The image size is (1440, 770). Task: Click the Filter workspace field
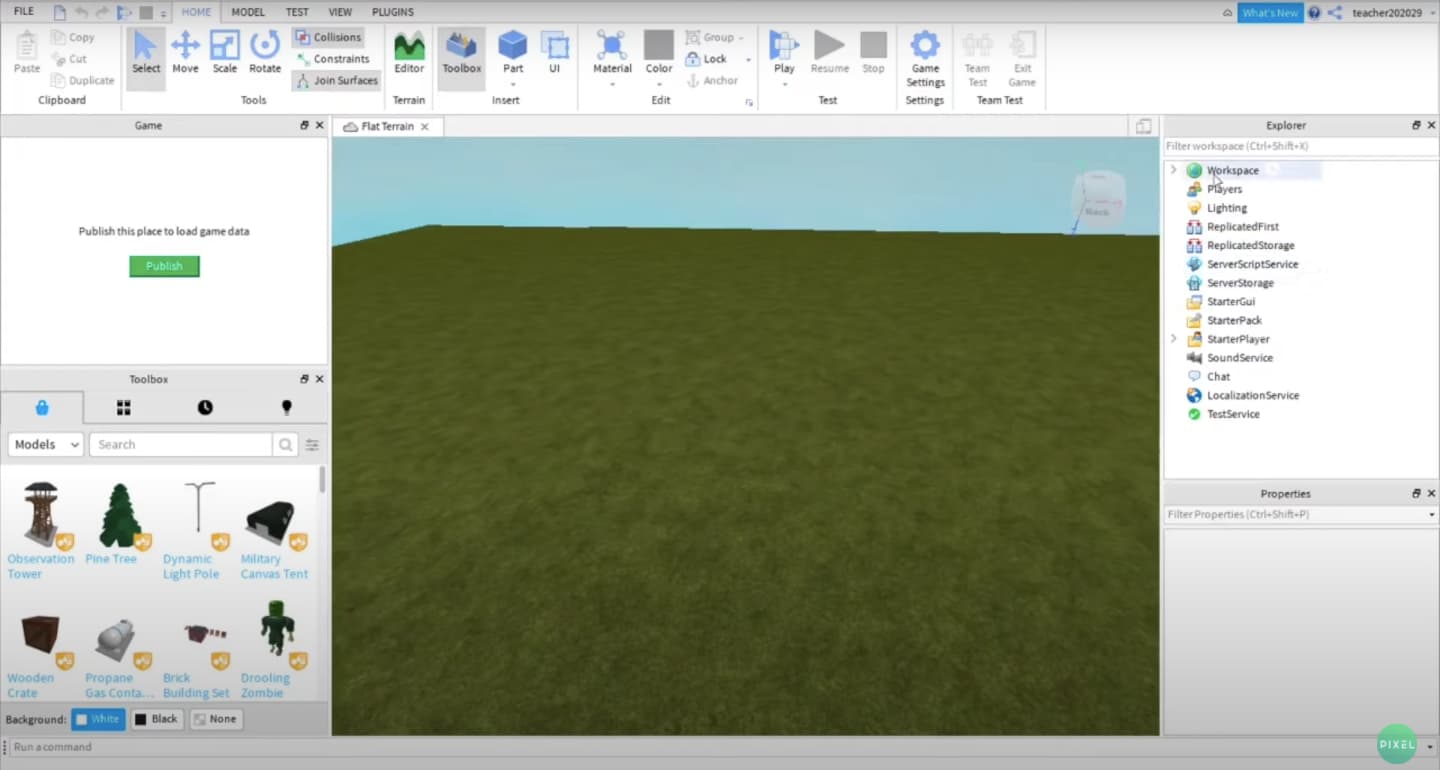[x=1300, y=146]
